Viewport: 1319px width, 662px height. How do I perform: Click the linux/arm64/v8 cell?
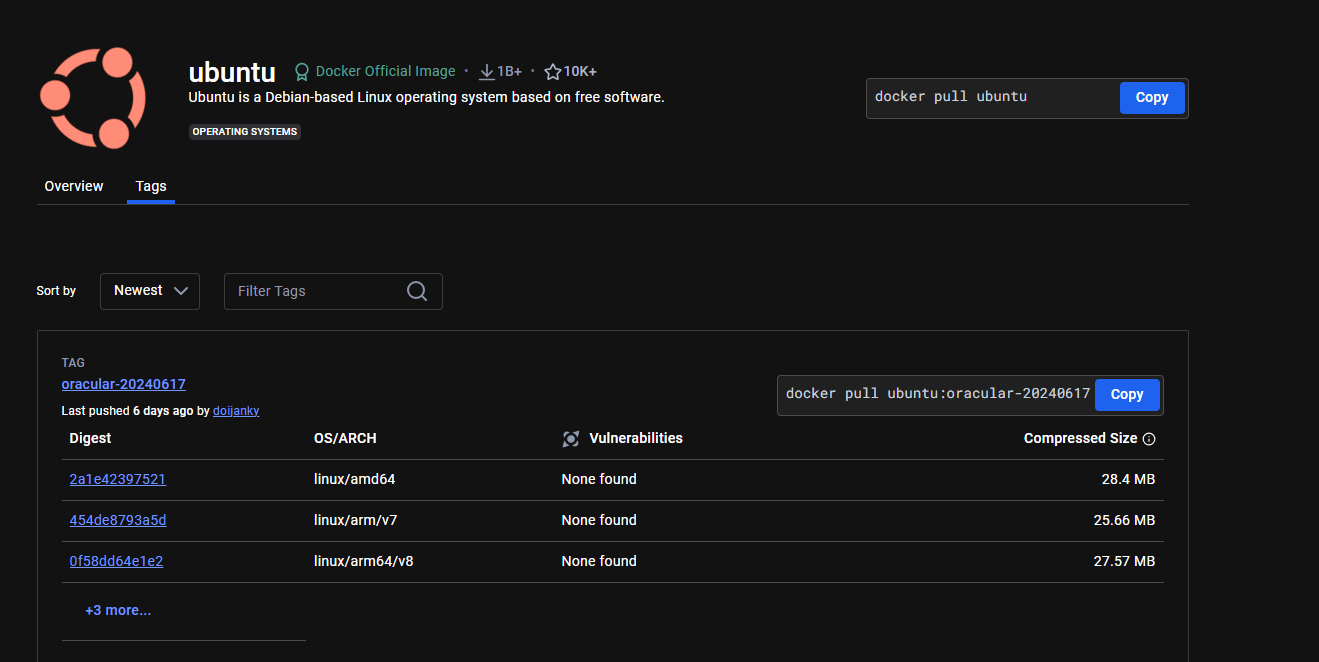[364, 561]
